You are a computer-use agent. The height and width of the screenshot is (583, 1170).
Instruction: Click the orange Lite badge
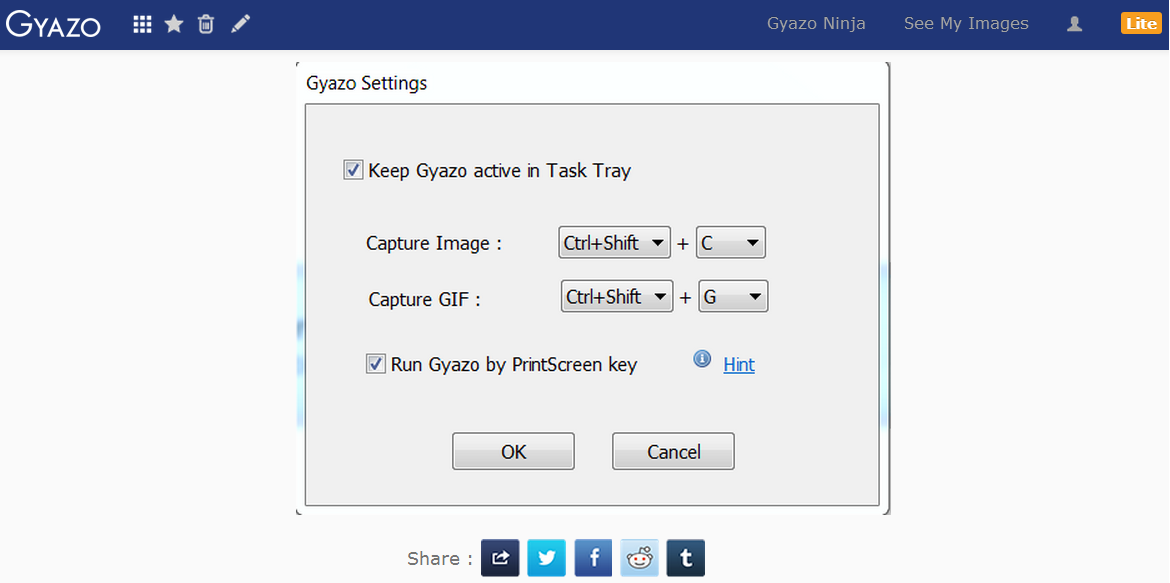pos(1141,24)
